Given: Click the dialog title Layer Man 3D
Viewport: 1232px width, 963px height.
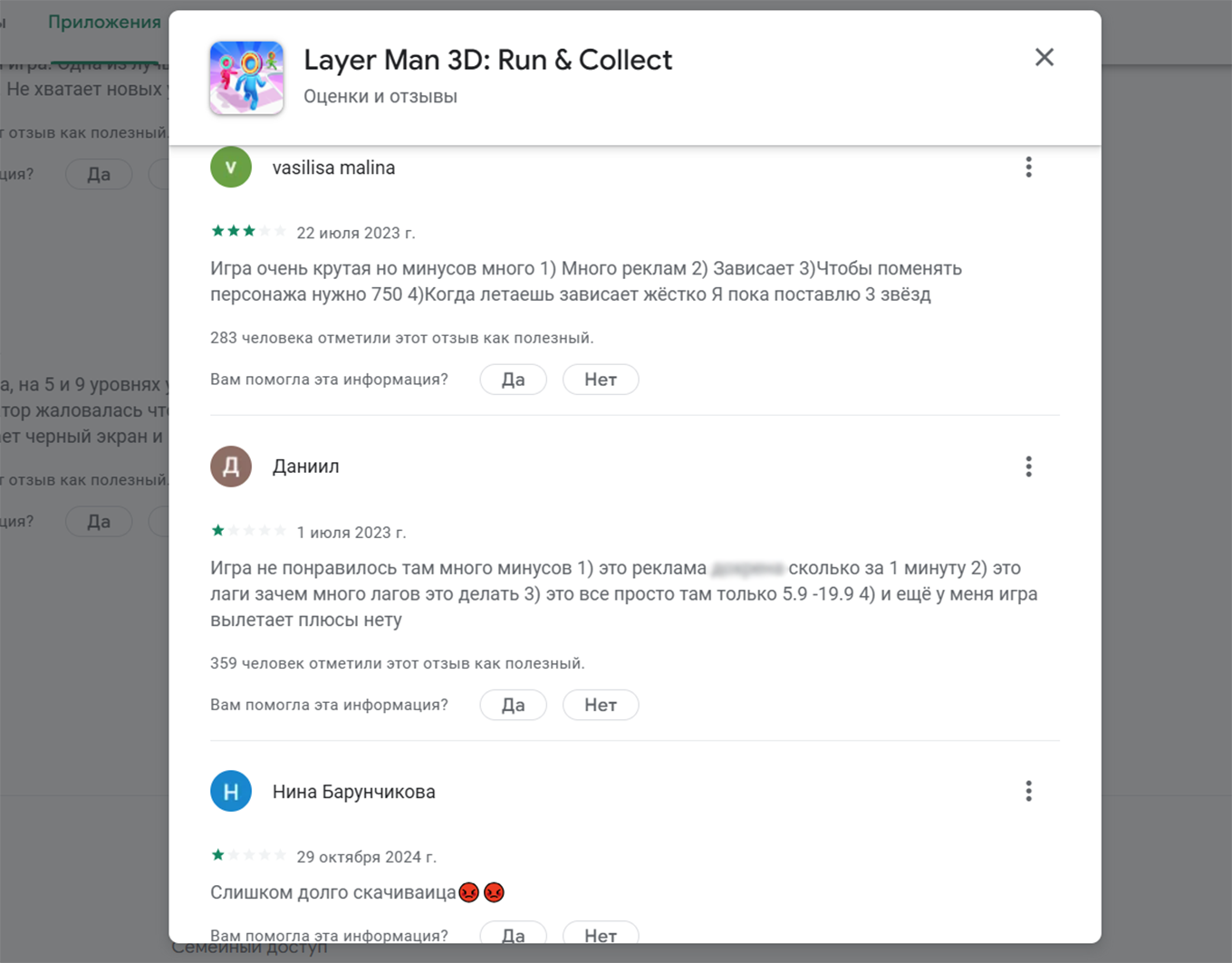Looking at the screenshot, I should (487, 60).
